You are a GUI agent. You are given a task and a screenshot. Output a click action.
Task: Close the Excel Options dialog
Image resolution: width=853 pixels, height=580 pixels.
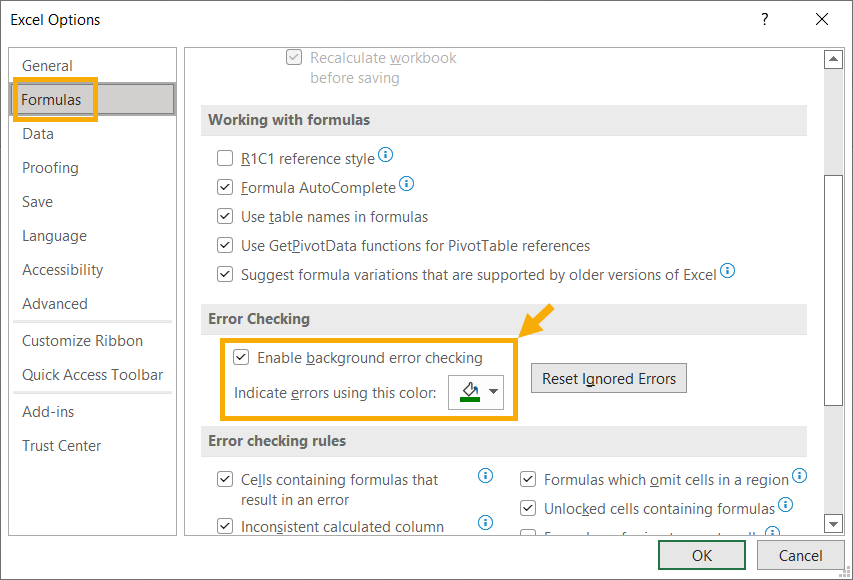click(x=822, y=20)
